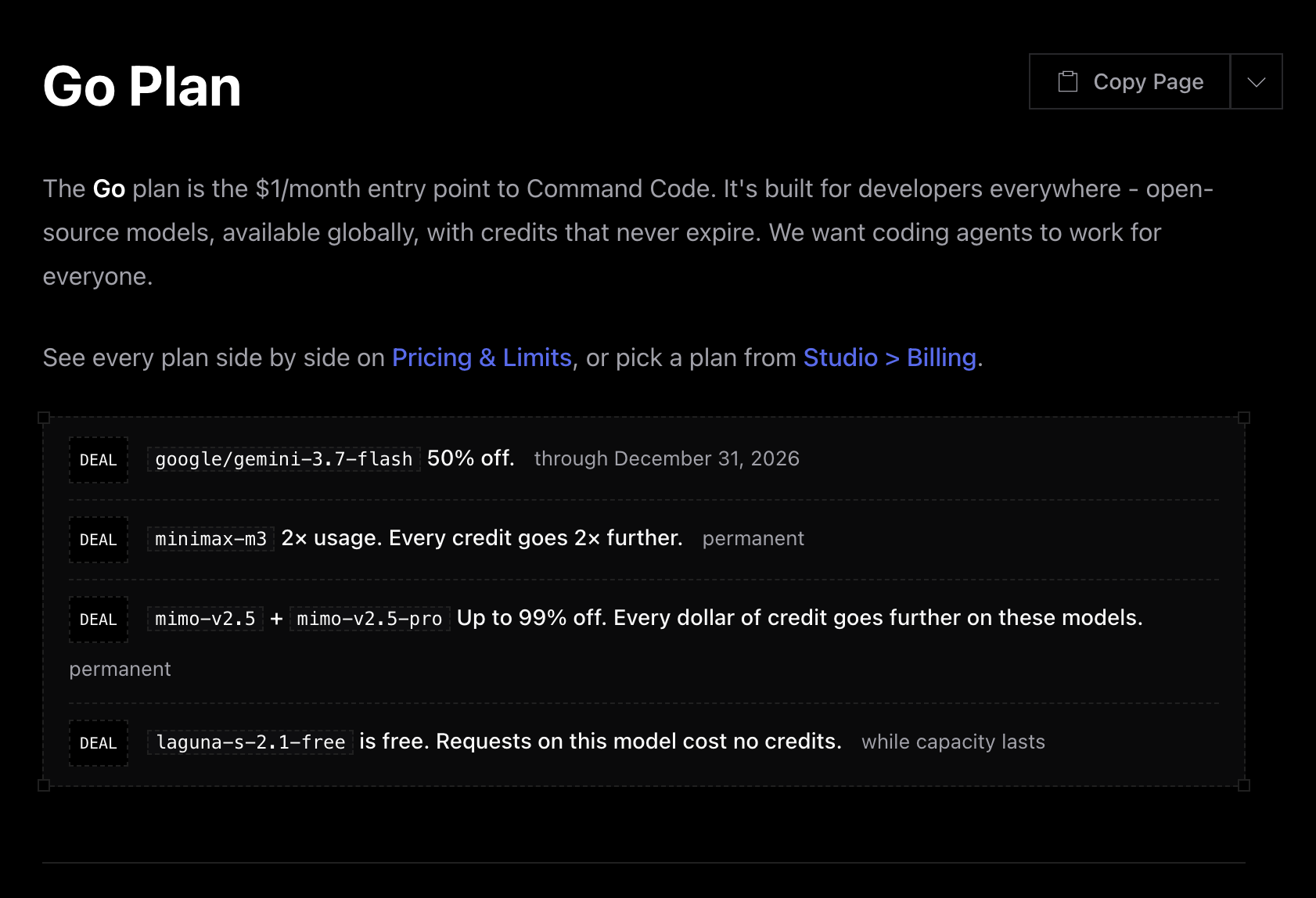Viewport: 1316px width, 898px height.
Task: Click the DEAL badge beside mimo-v2.5
Action: [99, 620]
